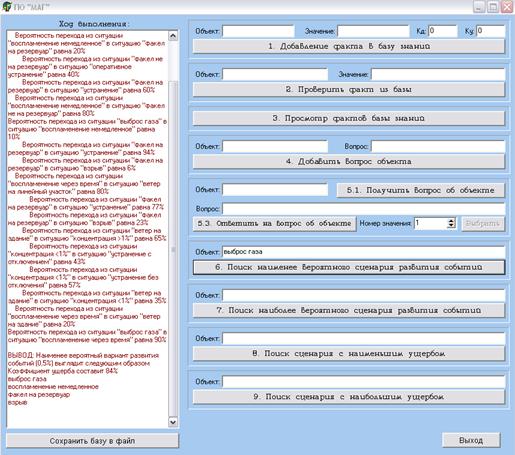
Task: Run 7 Поиск наиболее вероятного сценария
Action: [349, 310]
